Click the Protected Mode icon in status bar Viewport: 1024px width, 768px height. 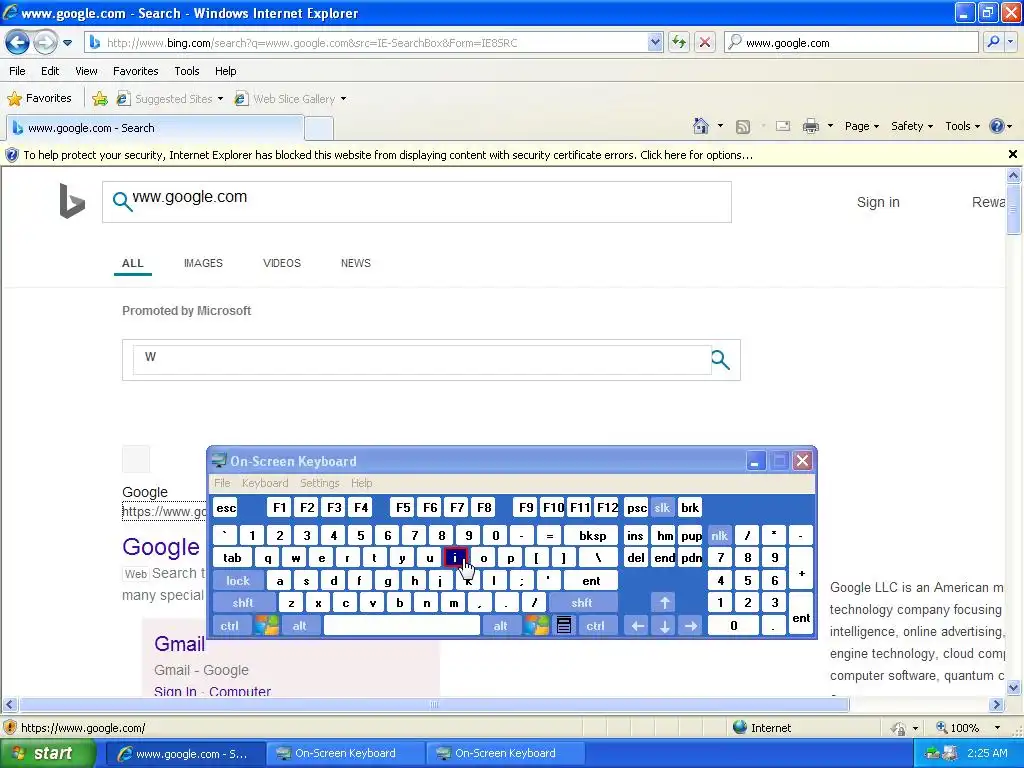click(x=898, y=728)
